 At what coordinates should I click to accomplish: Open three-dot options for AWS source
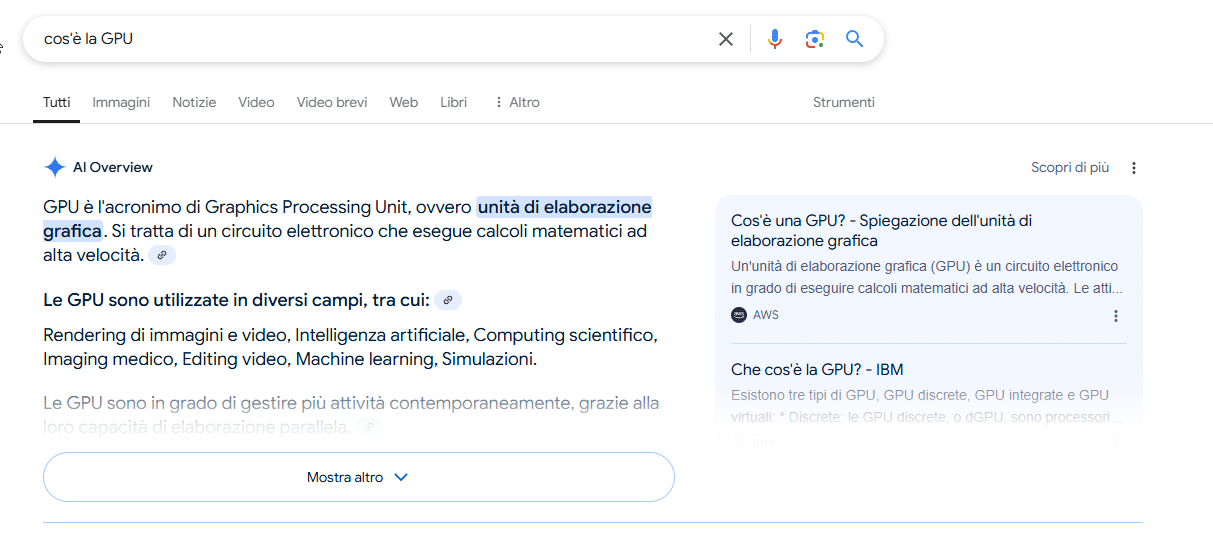click(x=1116, y=316)
